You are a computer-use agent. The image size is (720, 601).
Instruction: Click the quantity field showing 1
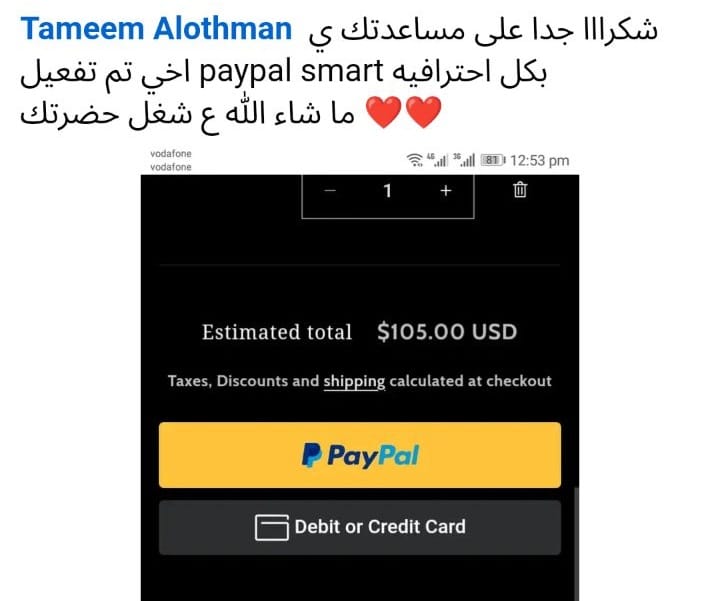click(388, 191)
